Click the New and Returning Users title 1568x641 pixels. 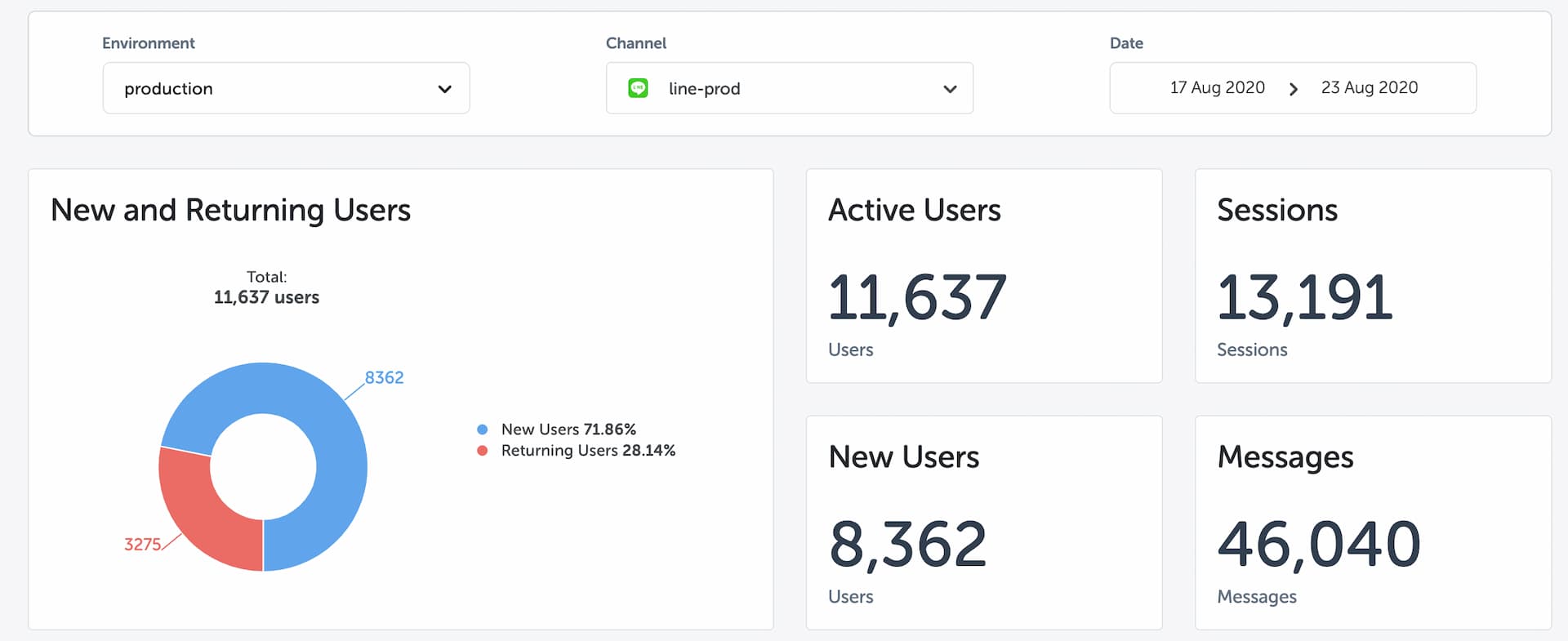tap(230, 210)
